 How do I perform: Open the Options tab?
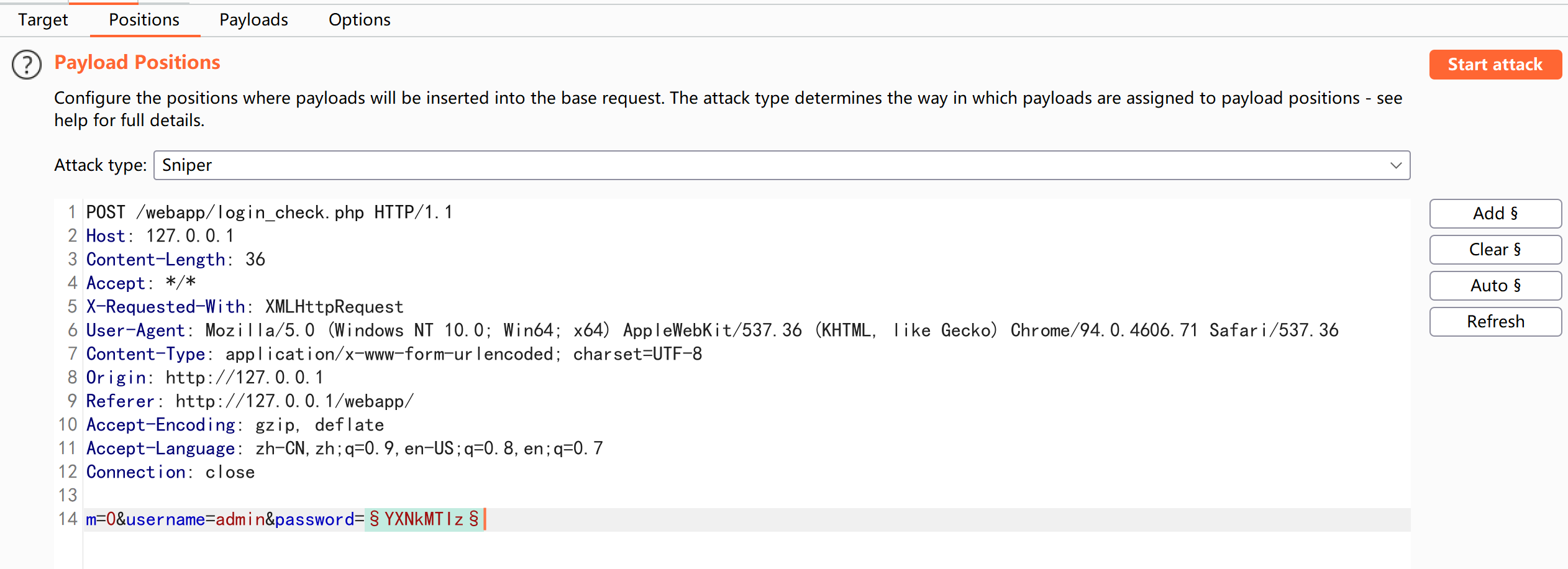[x=359, y=20]
